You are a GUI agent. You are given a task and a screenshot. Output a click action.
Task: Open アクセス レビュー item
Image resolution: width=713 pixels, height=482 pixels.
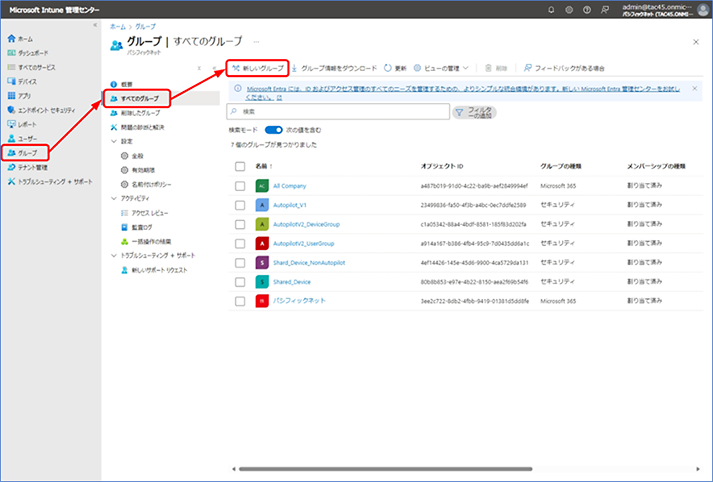145,213
